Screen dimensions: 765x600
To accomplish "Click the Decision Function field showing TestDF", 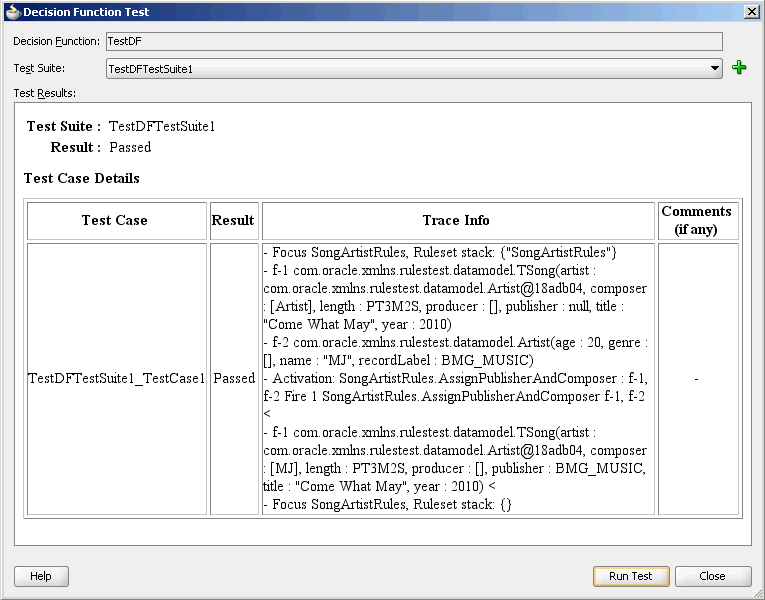I will tap(414, 41).
